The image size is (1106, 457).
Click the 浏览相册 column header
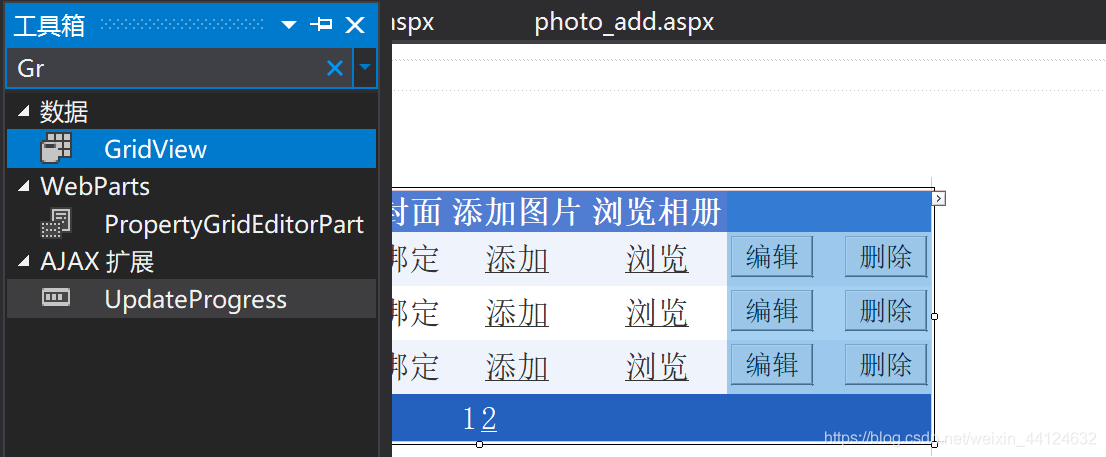657,211
